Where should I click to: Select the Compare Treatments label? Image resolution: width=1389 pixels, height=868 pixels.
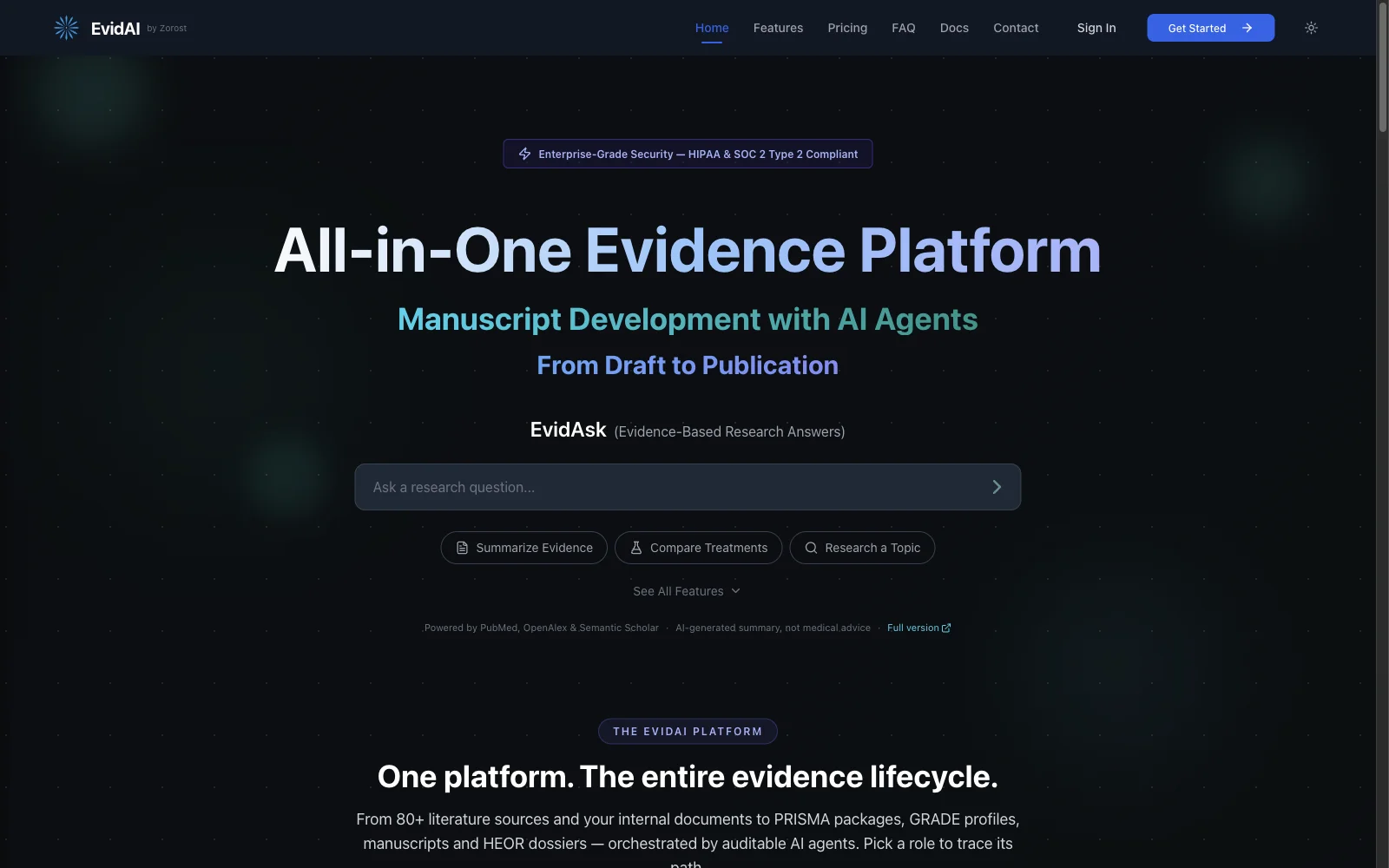click(708, 548)
